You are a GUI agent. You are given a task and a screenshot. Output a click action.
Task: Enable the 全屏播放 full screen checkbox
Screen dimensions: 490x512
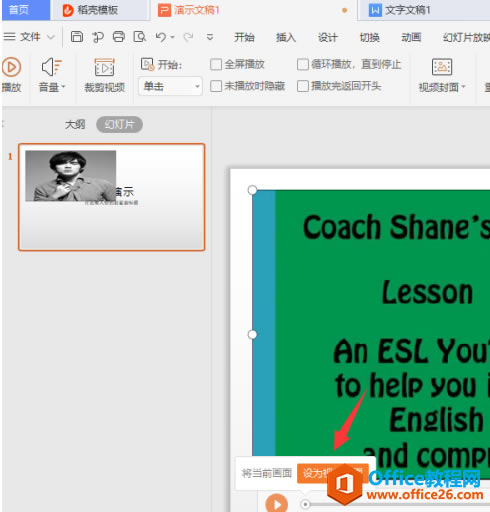216,64
